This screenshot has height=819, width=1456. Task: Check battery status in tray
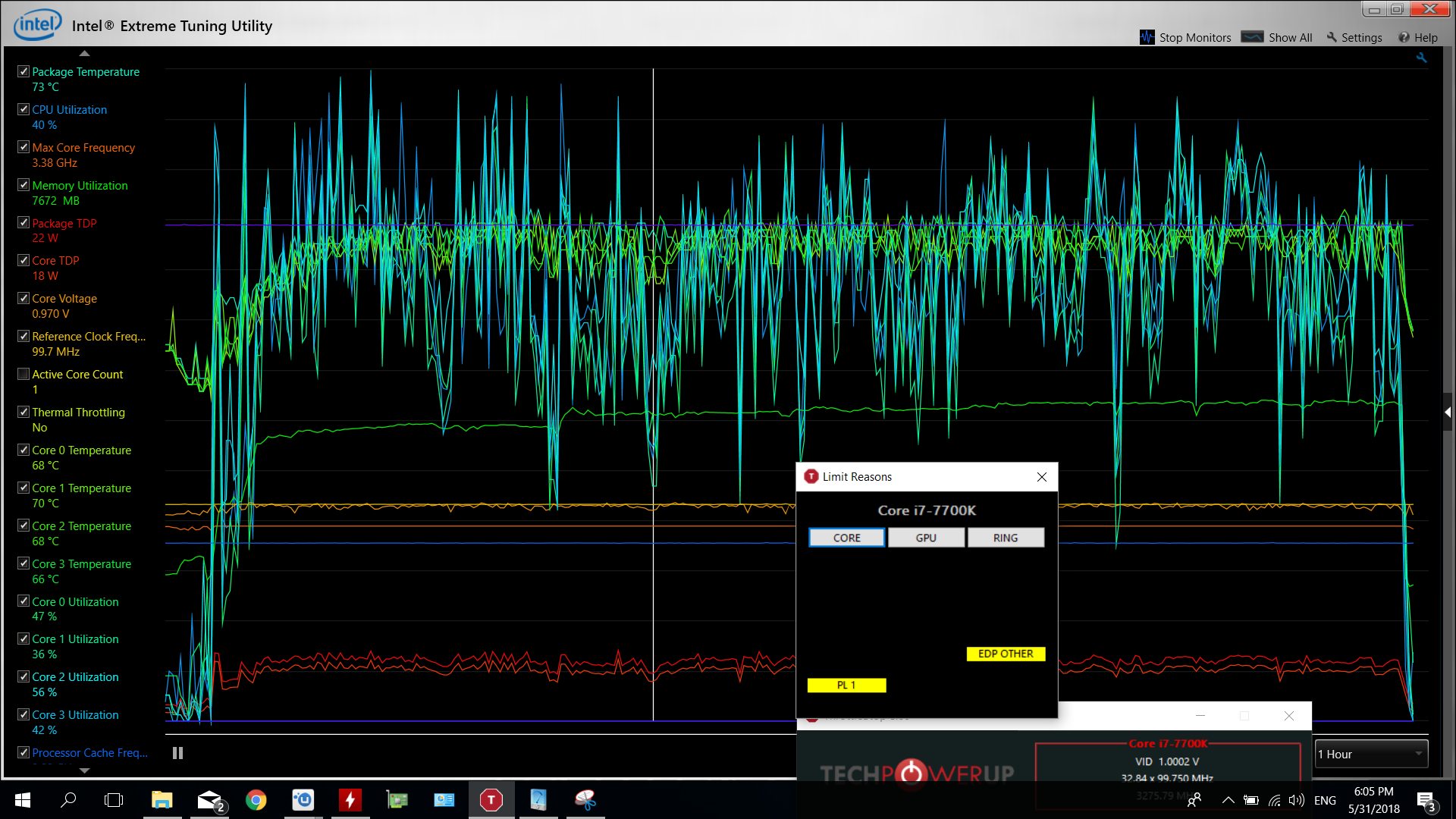click(x=1251, y=800)
